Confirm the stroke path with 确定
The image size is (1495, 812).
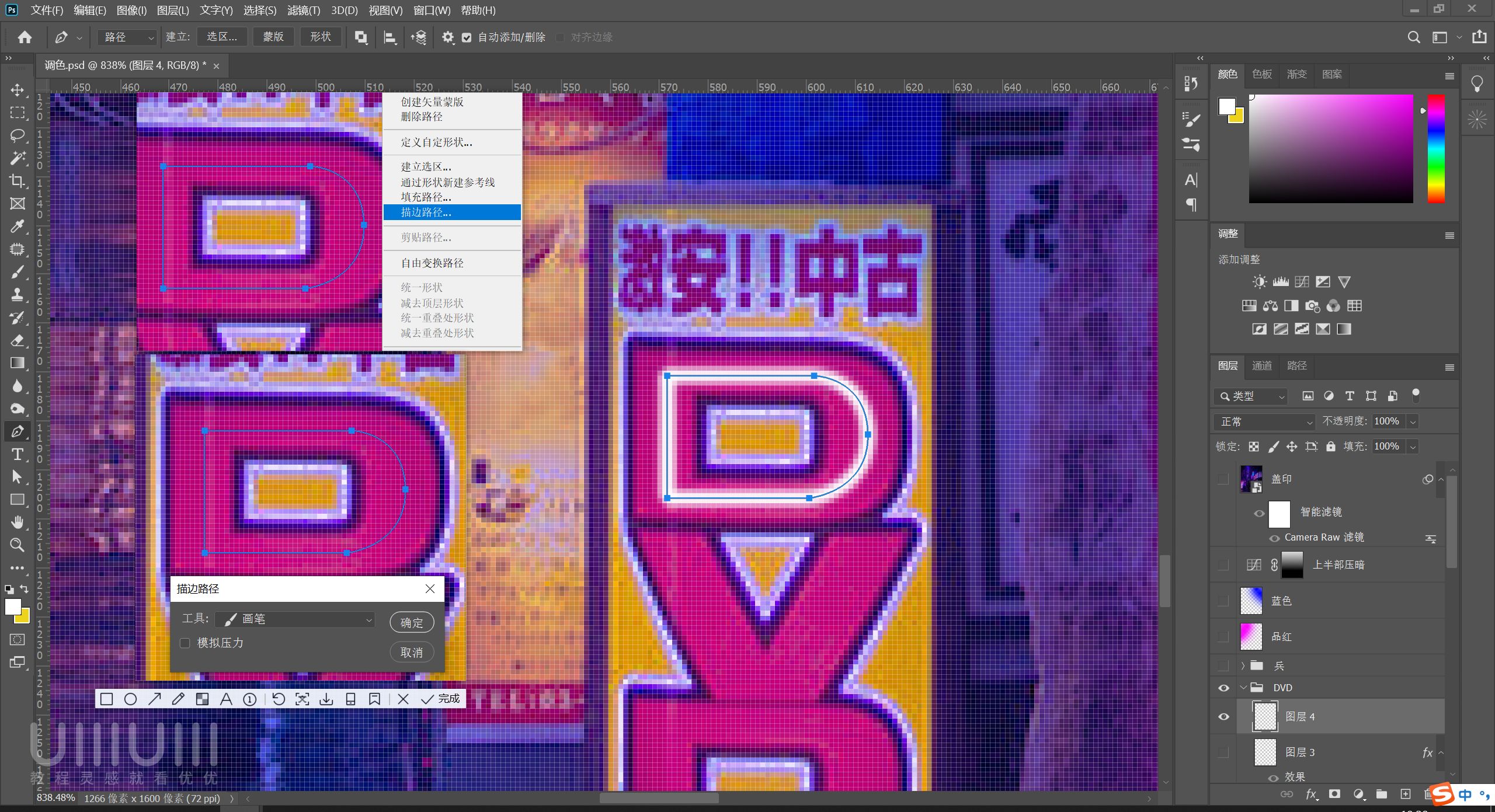412,623
